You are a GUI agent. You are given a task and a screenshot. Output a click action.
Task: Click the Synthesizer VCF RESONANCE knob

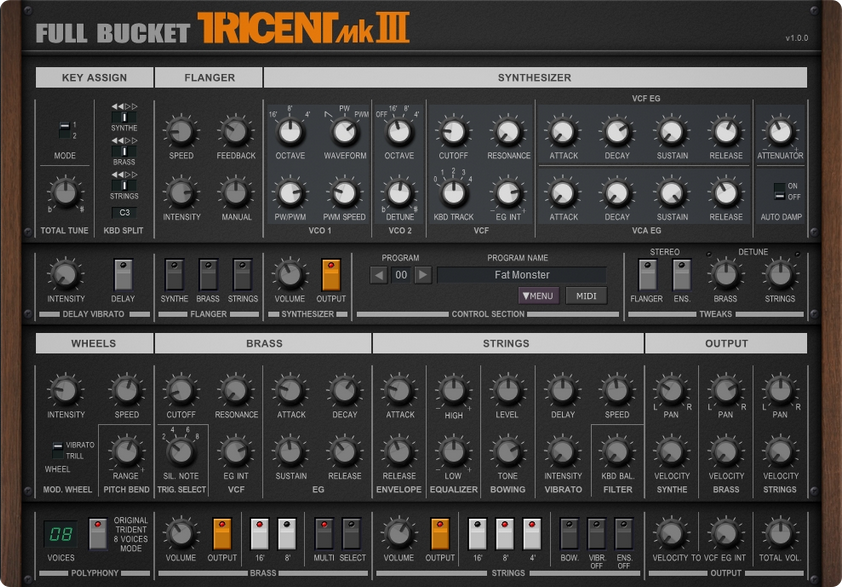coord(509,132)
